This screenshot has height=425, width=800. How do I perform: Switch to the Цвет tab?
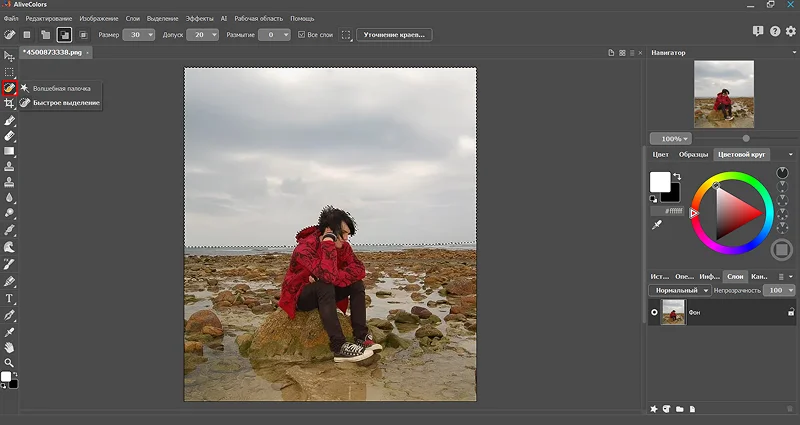click(x=660, y=154)
